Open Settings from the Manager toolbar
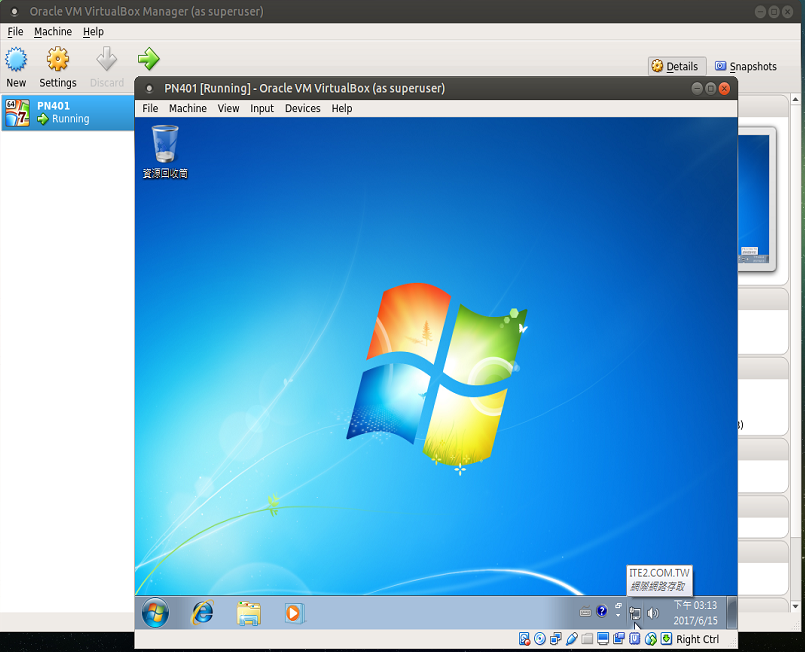Viewport: 805px width, 652px height. [58, 67]
